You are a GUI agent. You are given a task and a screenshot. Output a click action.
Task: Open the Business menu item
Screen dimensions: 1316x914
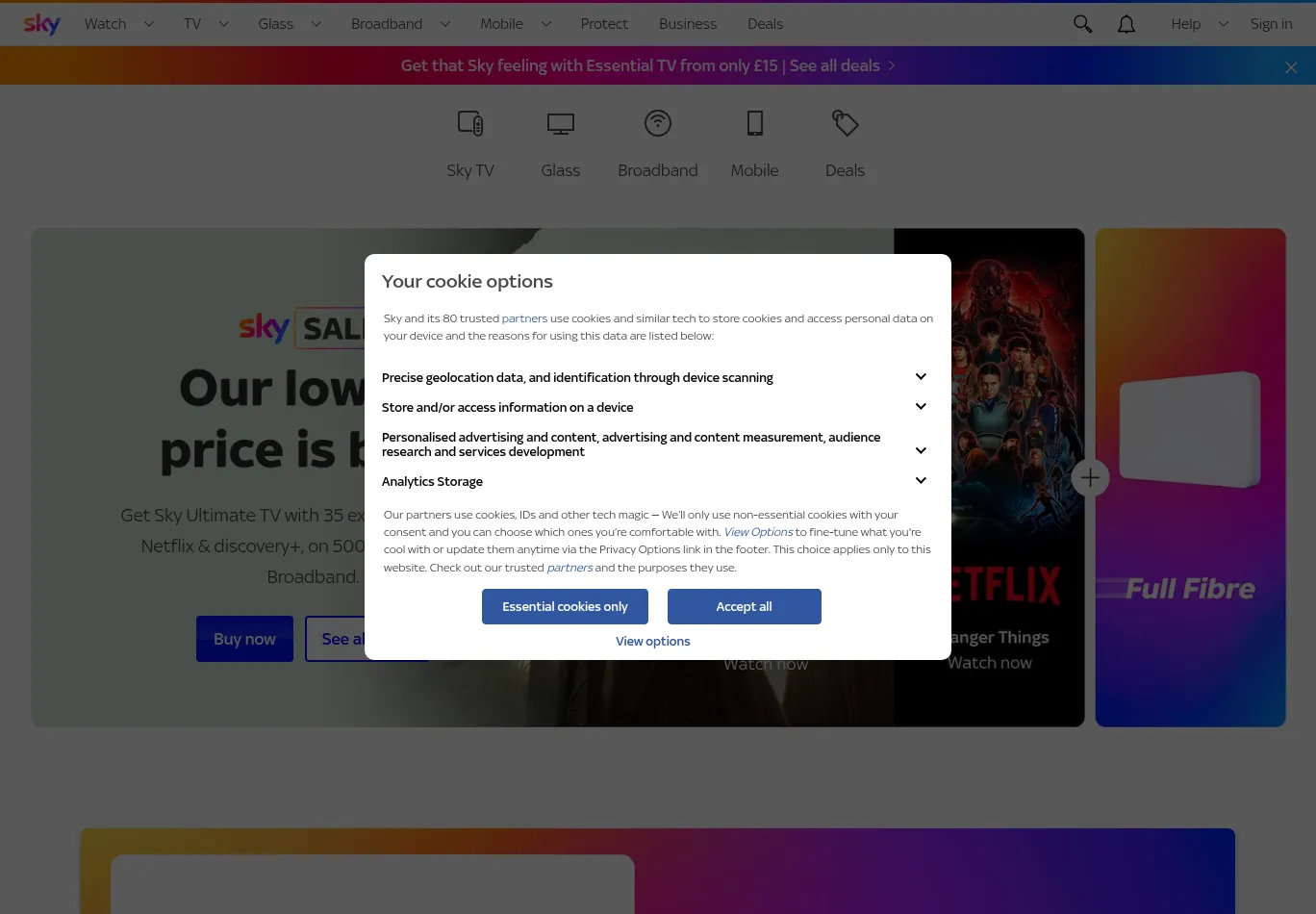click(687, 24)
